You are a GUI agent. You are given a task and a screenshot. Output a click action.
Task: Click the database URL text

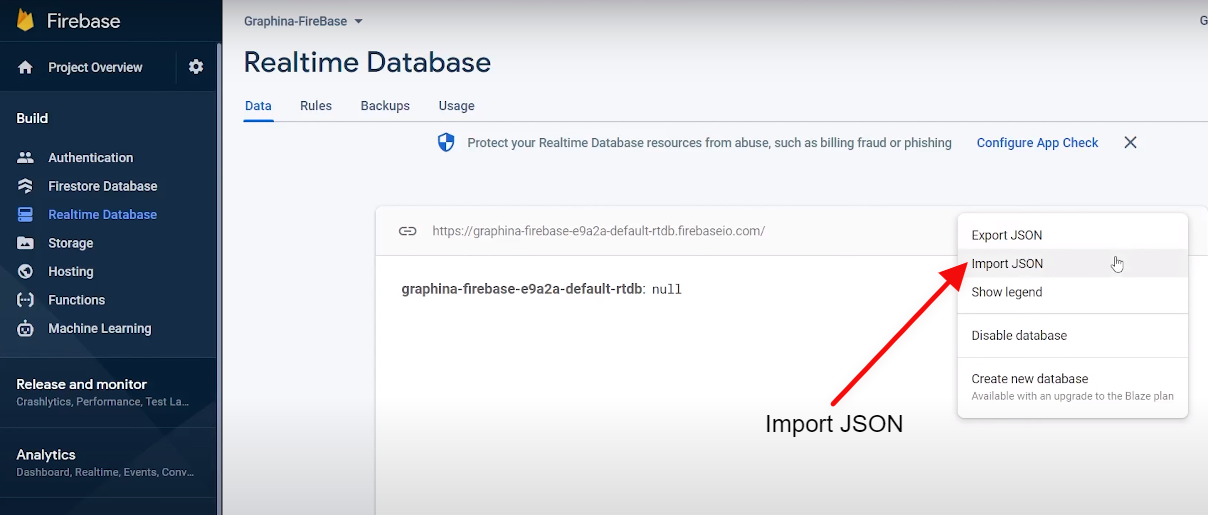[x=598, y=231]
